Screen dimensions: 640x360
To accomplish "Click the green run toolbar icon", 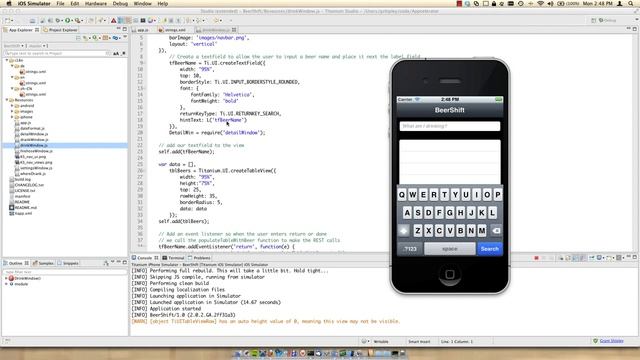I will pyautogui.click(x=68, y=20).
